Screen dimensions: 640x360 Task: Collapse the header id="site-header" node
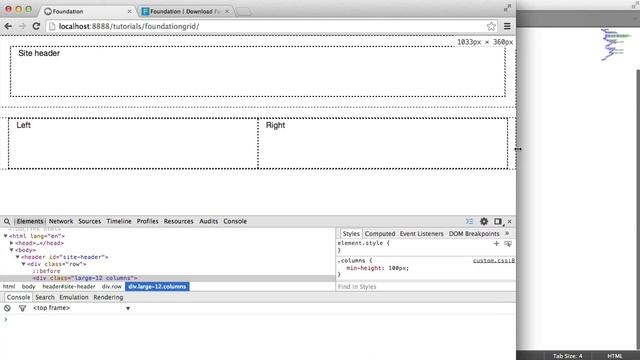(18, 257)
